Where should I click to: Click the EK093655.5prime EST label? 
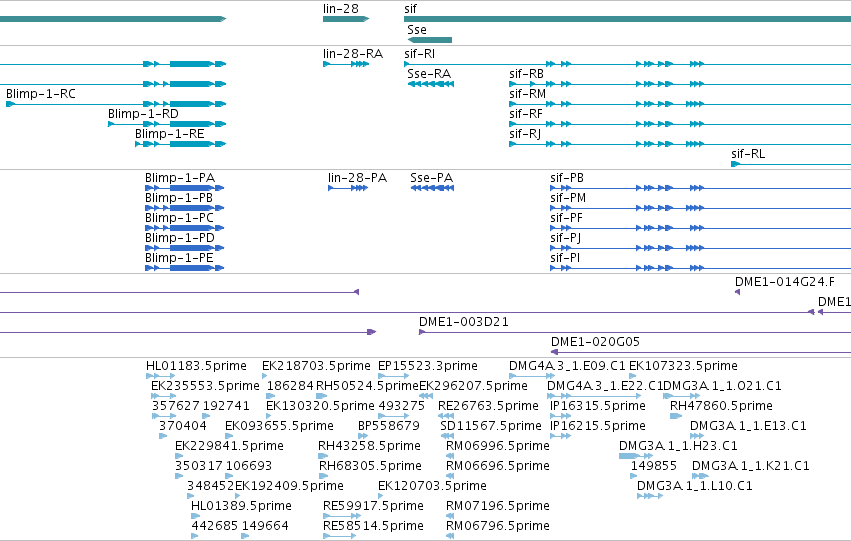pos(280,427)
